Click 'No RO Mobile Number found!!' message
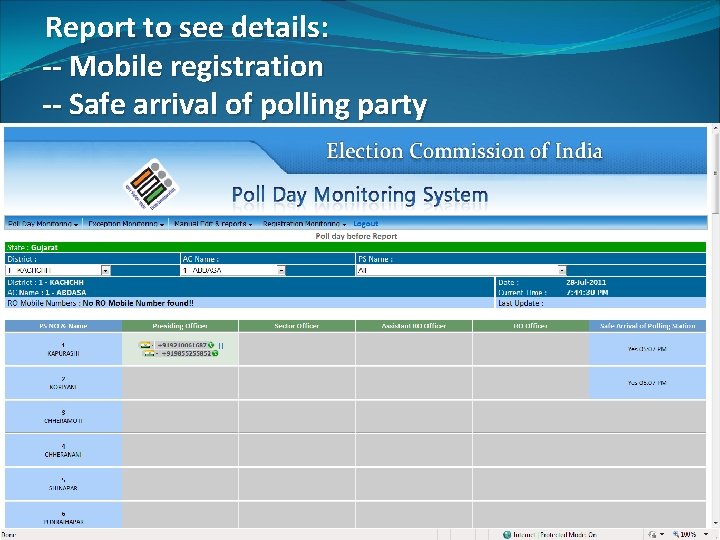This screenshot has height=540, width=720. [138, 303]
